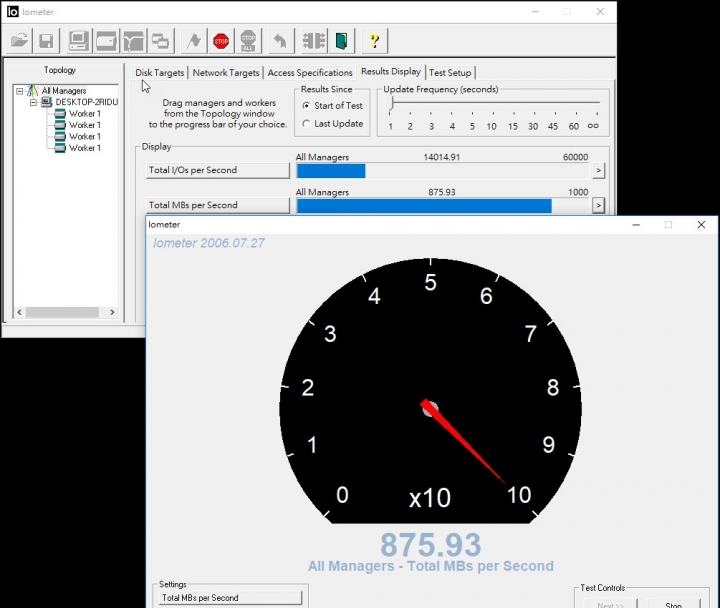
Task: Start tests green flag icon
Action: pos(194,41)
